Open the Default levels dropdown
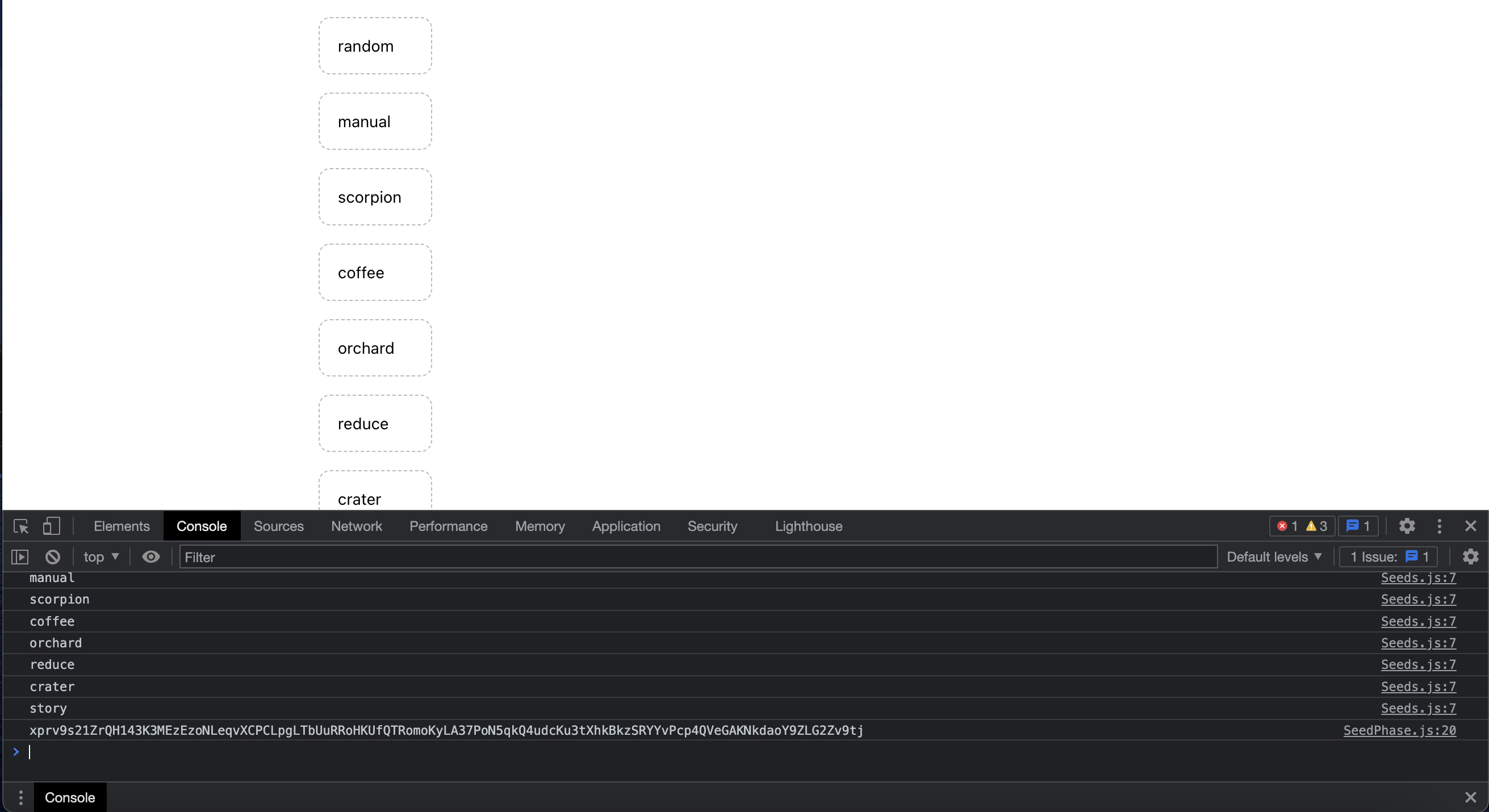 point(1274,556)
